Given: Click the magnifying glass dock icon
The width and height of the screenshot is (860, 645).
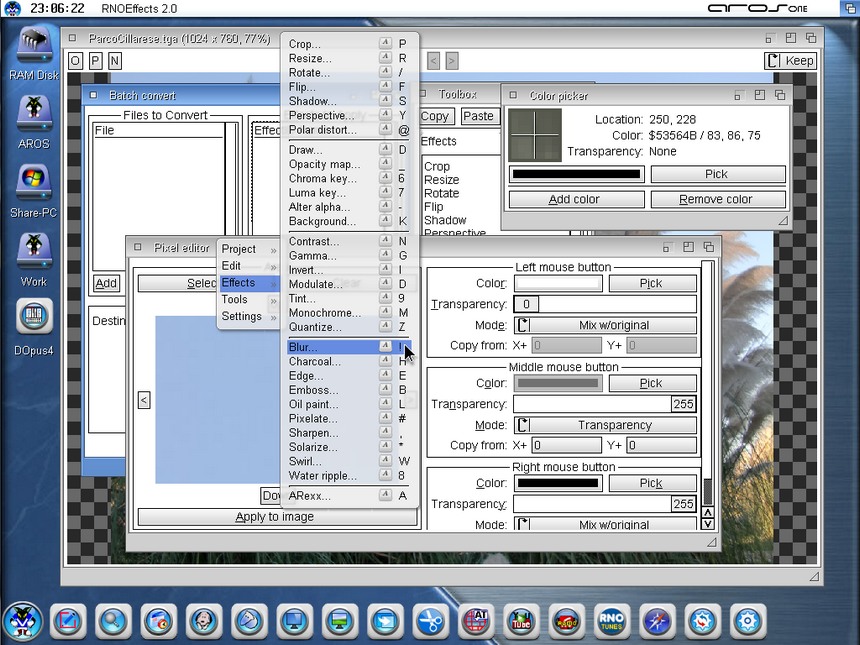Looking at the screenshot, I should point(113,622).
